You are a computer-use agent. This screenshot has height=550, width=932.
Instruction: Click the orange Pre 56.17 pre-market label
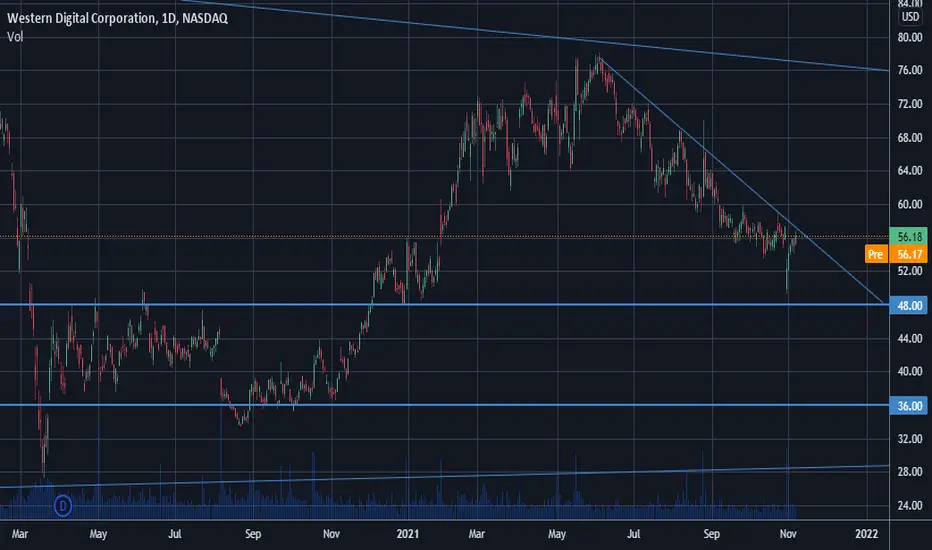pyautogui.click(x=896, y=254)
